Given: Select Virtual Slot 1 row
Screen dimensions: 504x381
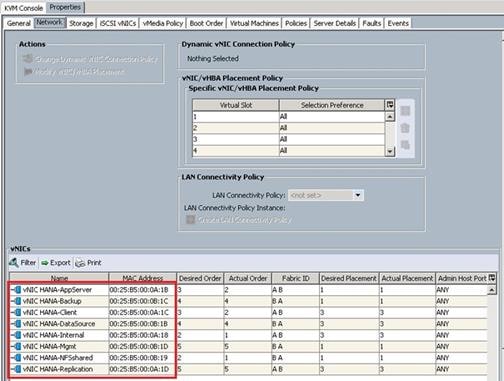Looking at the screenshot, I should point(289,116).
